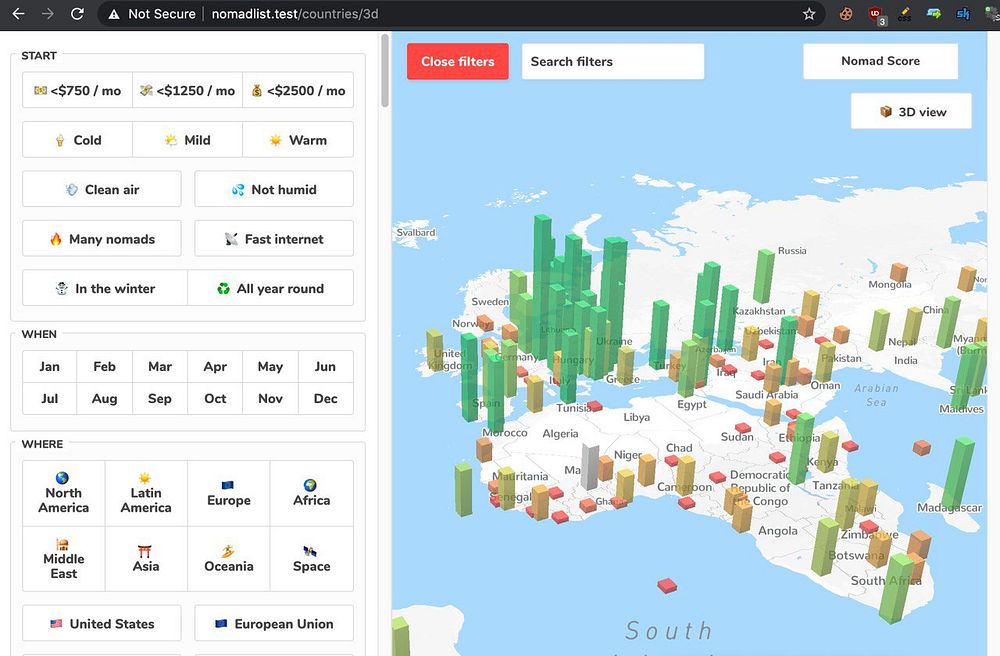Pick Mar in the WHEN months
Image resolution: width=1000 pixels, height=656 pixels.
160,367
